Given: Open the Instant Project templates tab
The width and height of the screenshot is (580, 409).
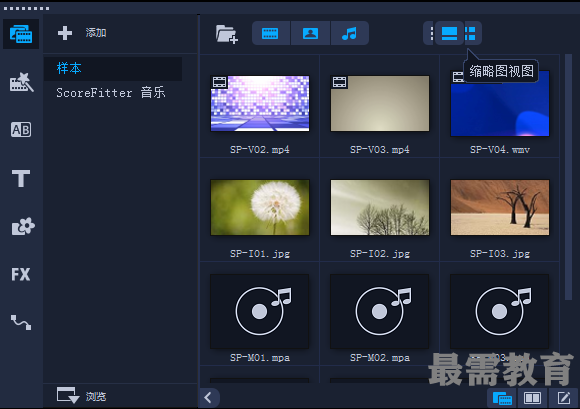Looking at the screenshot, I should click(21, 82).
